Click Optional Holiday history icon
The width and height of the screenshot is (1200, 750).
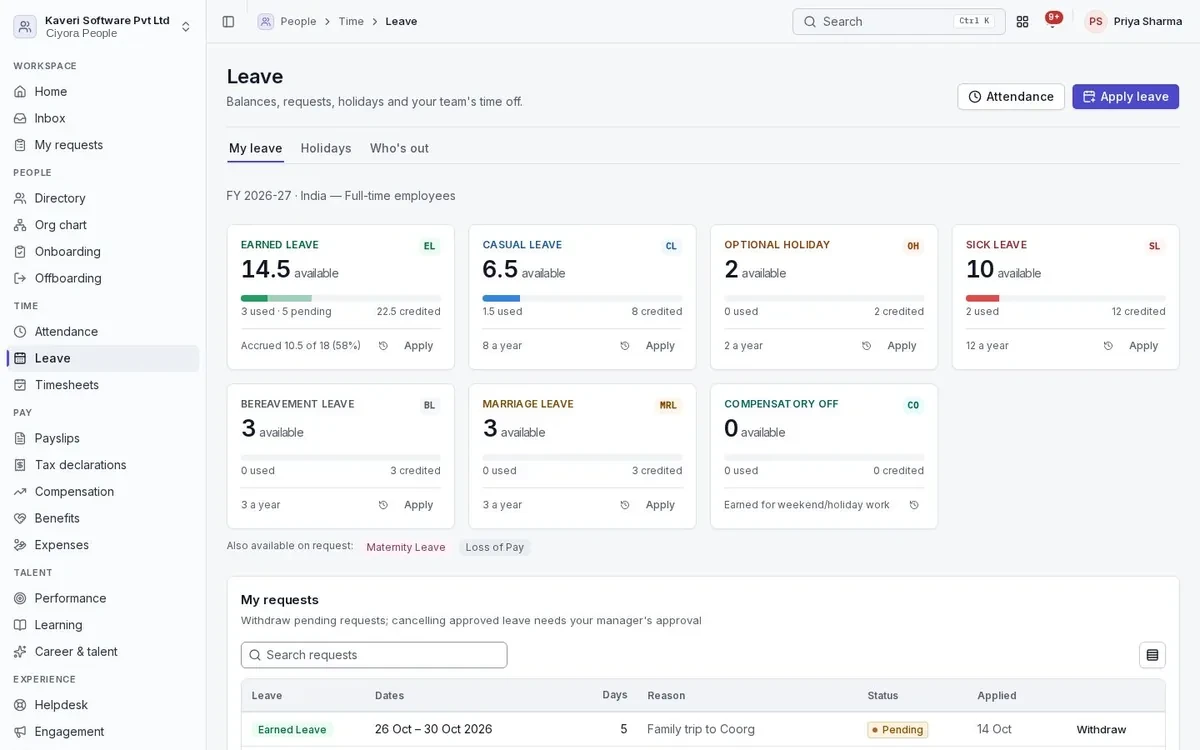(x=867, y=346)
